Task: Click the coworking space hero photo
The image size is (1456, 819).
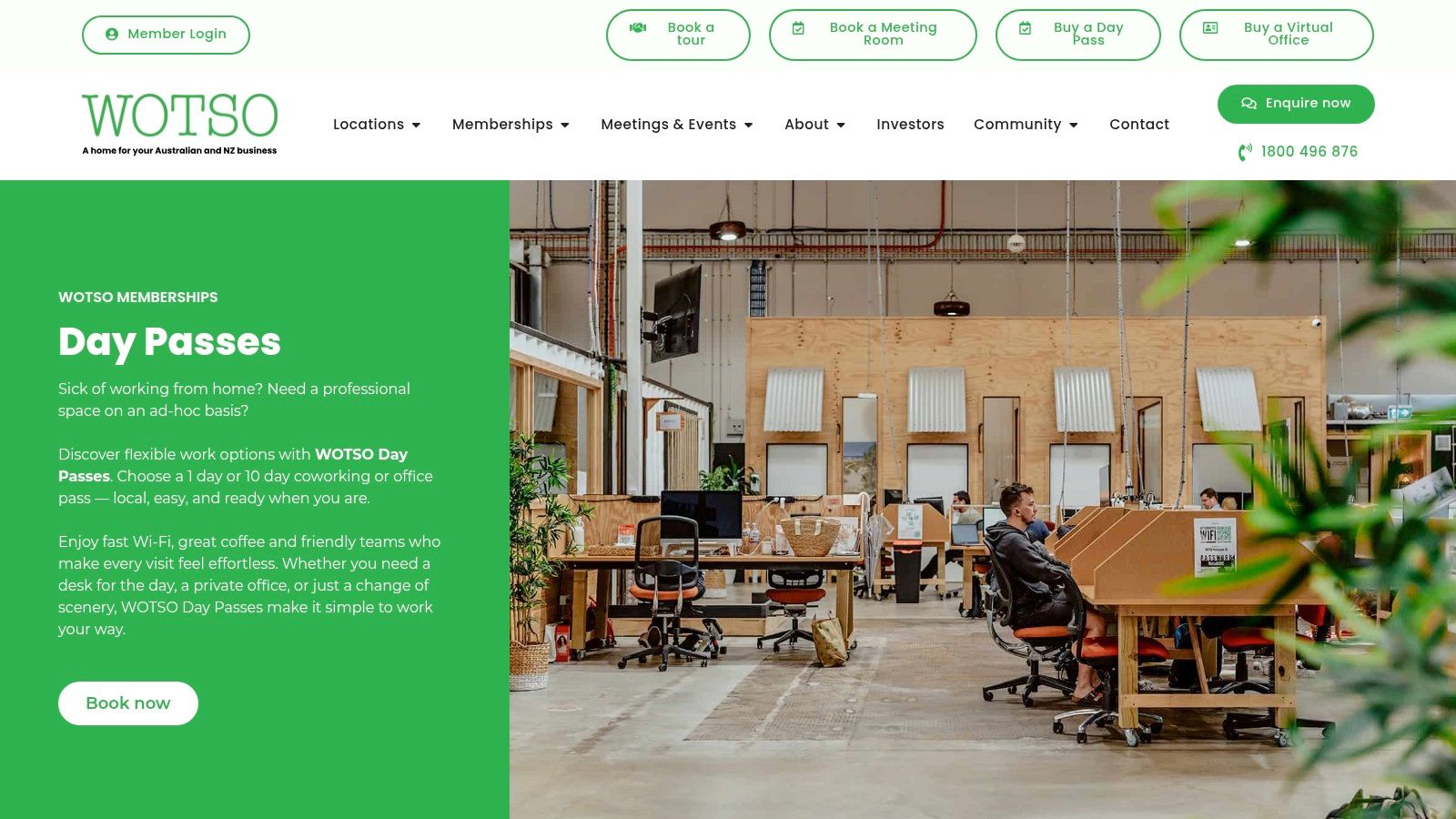Action: point(983,500)
